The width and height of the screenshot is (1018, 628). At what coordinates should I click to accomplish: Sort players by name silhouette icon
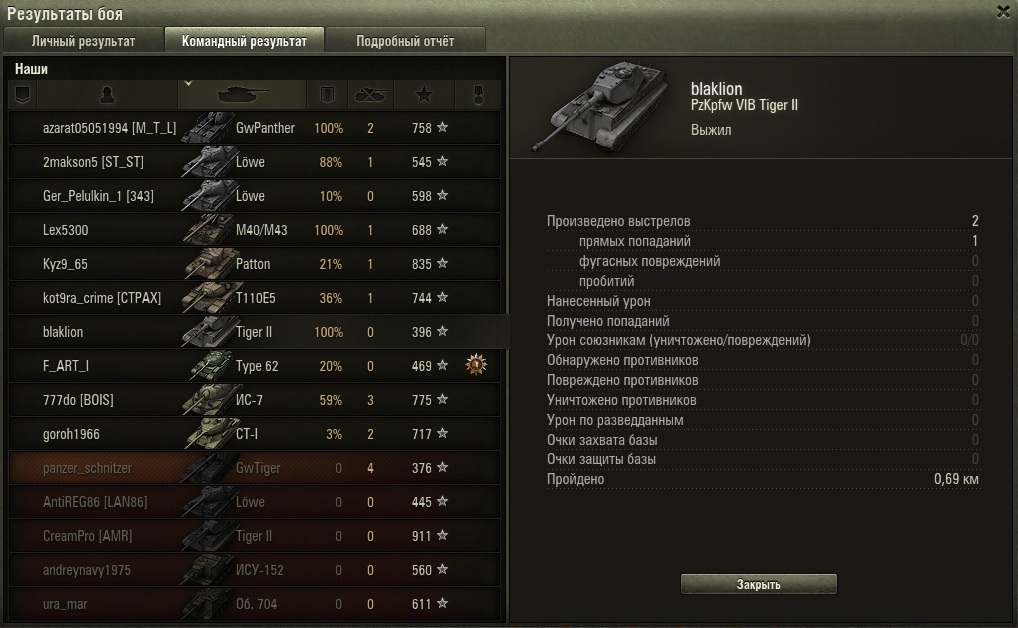pos(108,95)
